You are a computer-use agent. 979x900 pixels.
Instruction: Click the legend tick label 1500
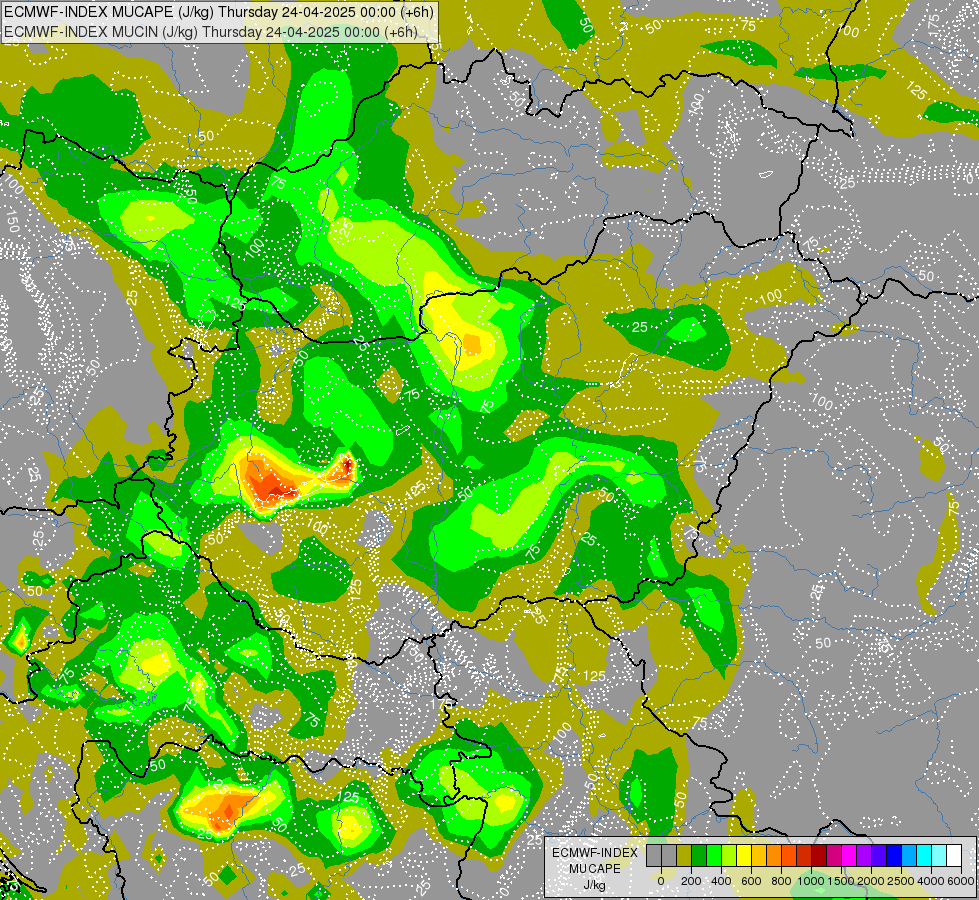point(842,881)
